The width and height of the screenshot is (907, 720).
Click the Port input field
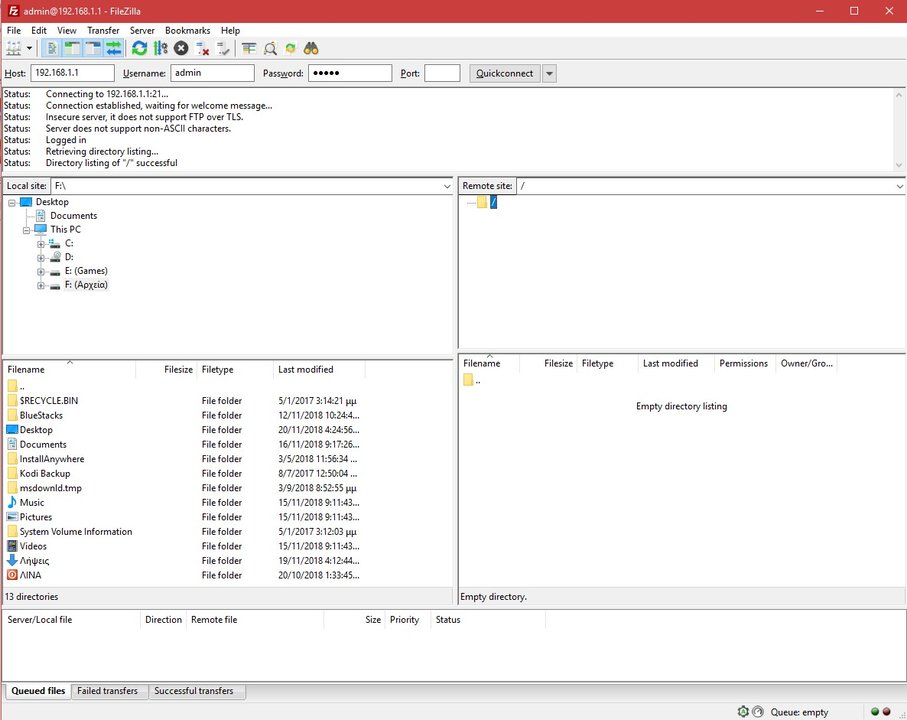click(x=442, y=74)
